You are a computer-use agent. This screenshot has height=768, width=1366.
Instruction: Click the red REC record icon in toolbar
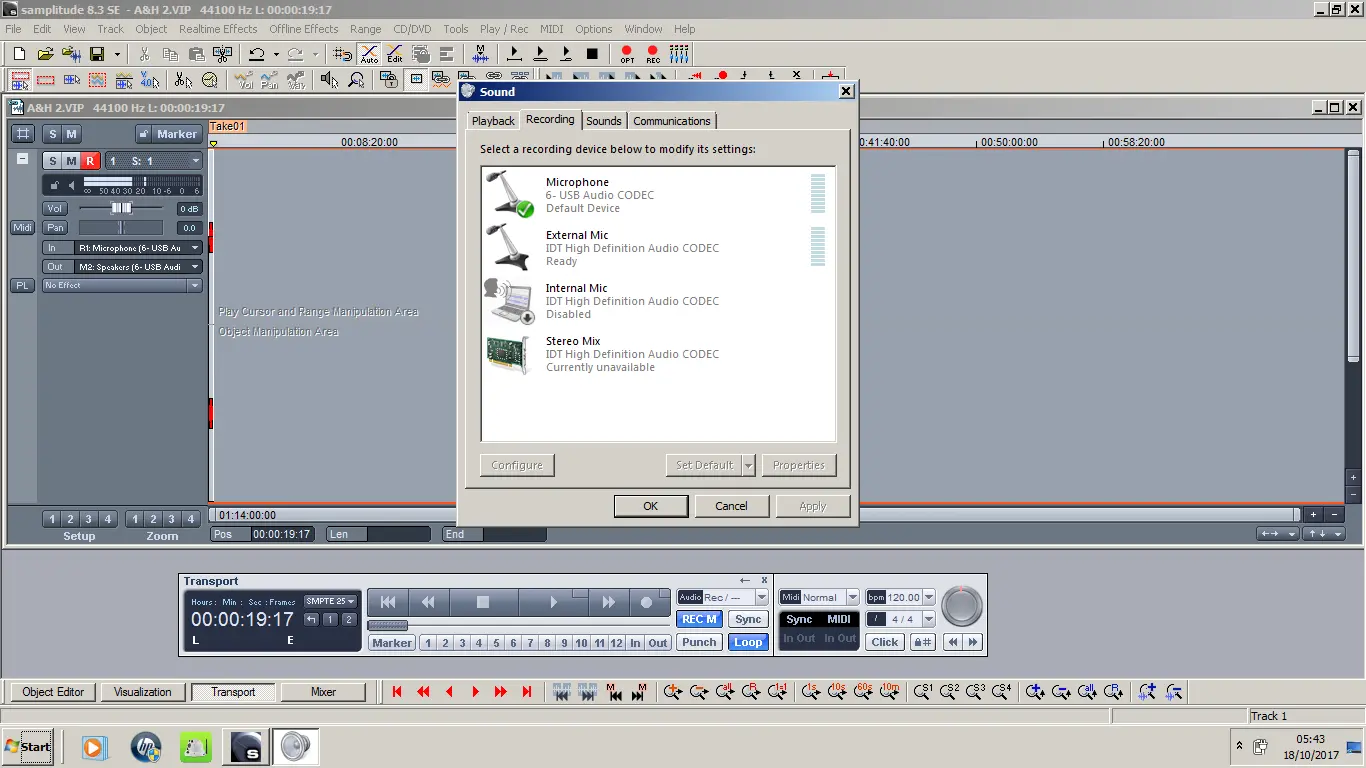coord(653,54)
